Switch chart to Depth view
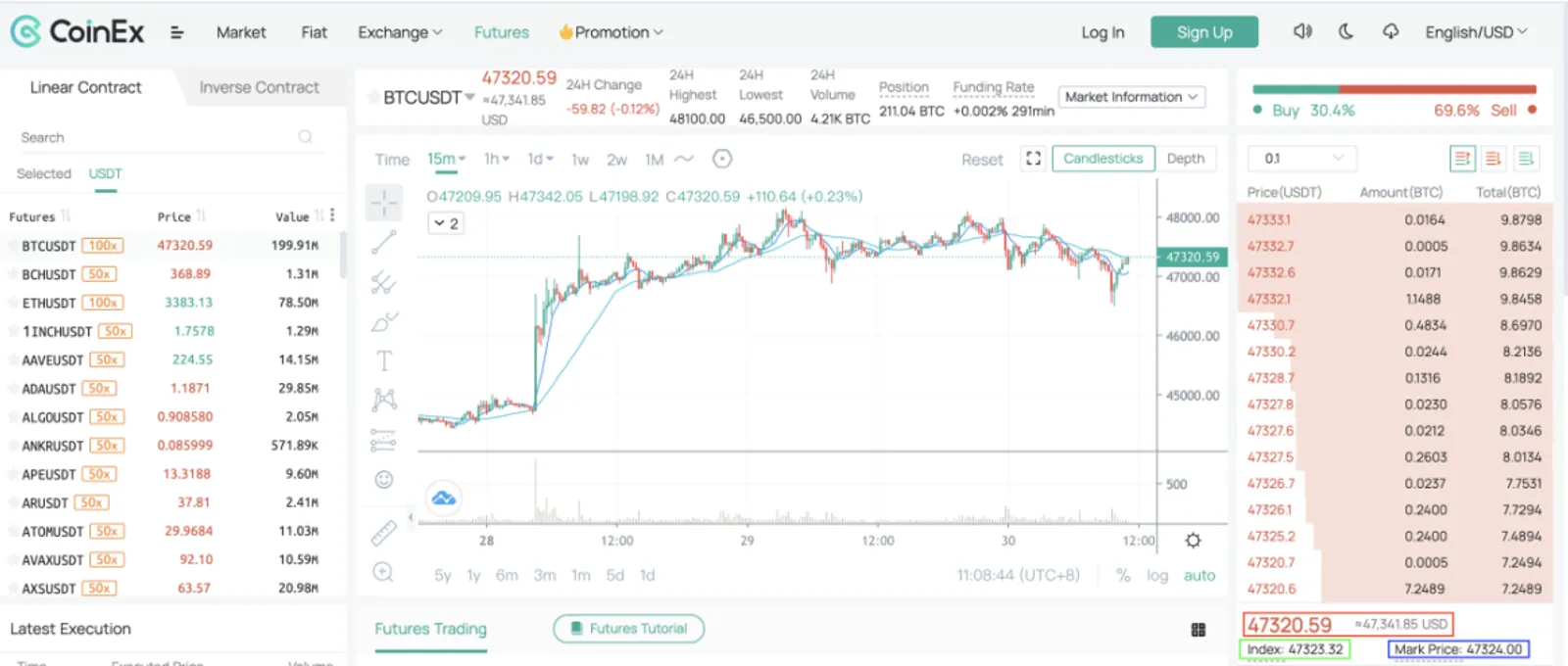The image size is (1568, 666). [x=1186, y=159]
